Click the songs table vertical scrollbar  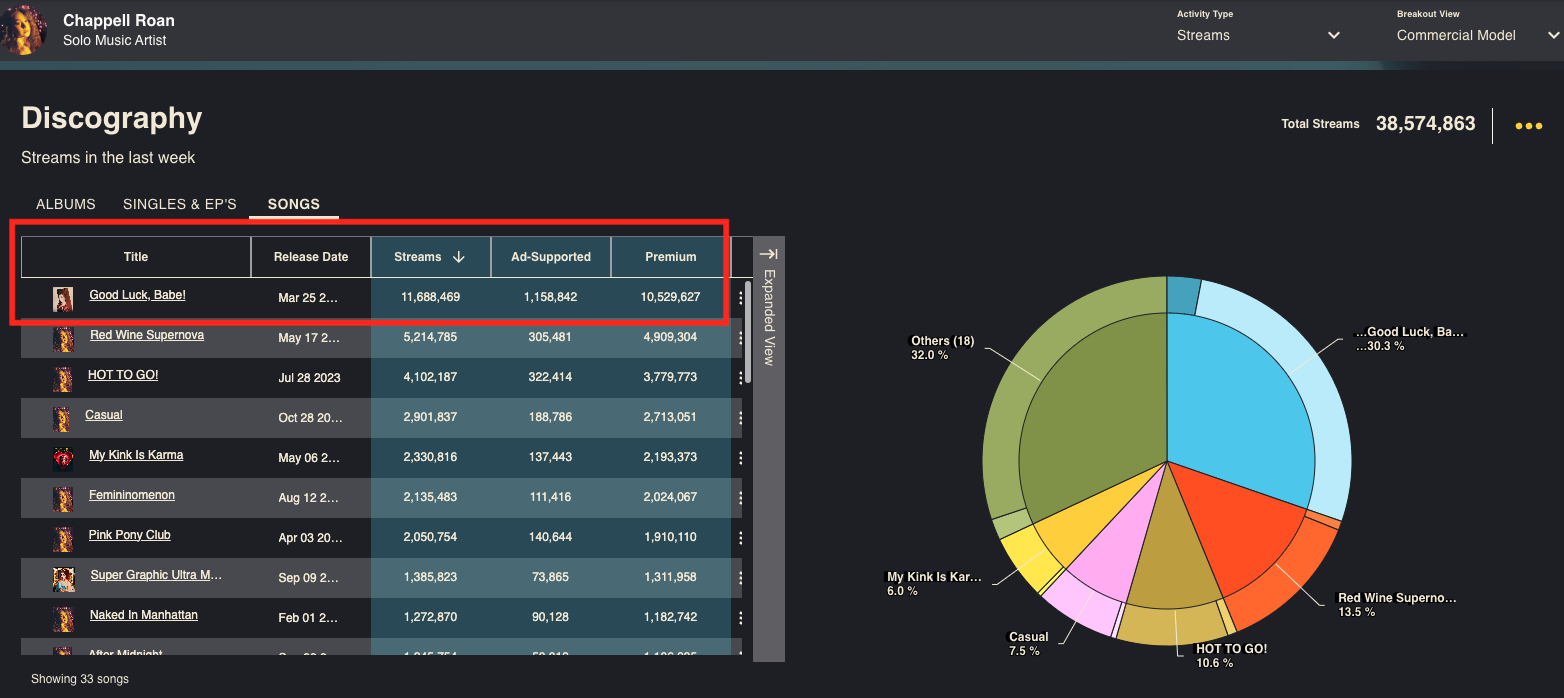pos(748,332)
